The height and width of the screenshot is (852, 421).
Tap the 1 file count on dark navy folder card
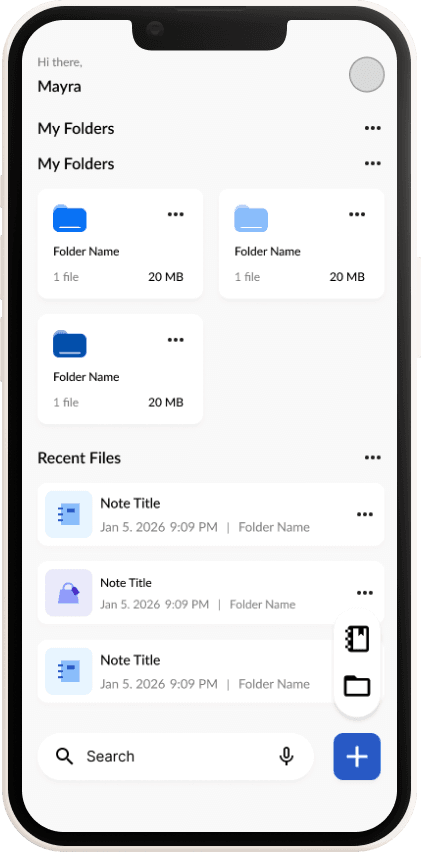pos(66,402)
